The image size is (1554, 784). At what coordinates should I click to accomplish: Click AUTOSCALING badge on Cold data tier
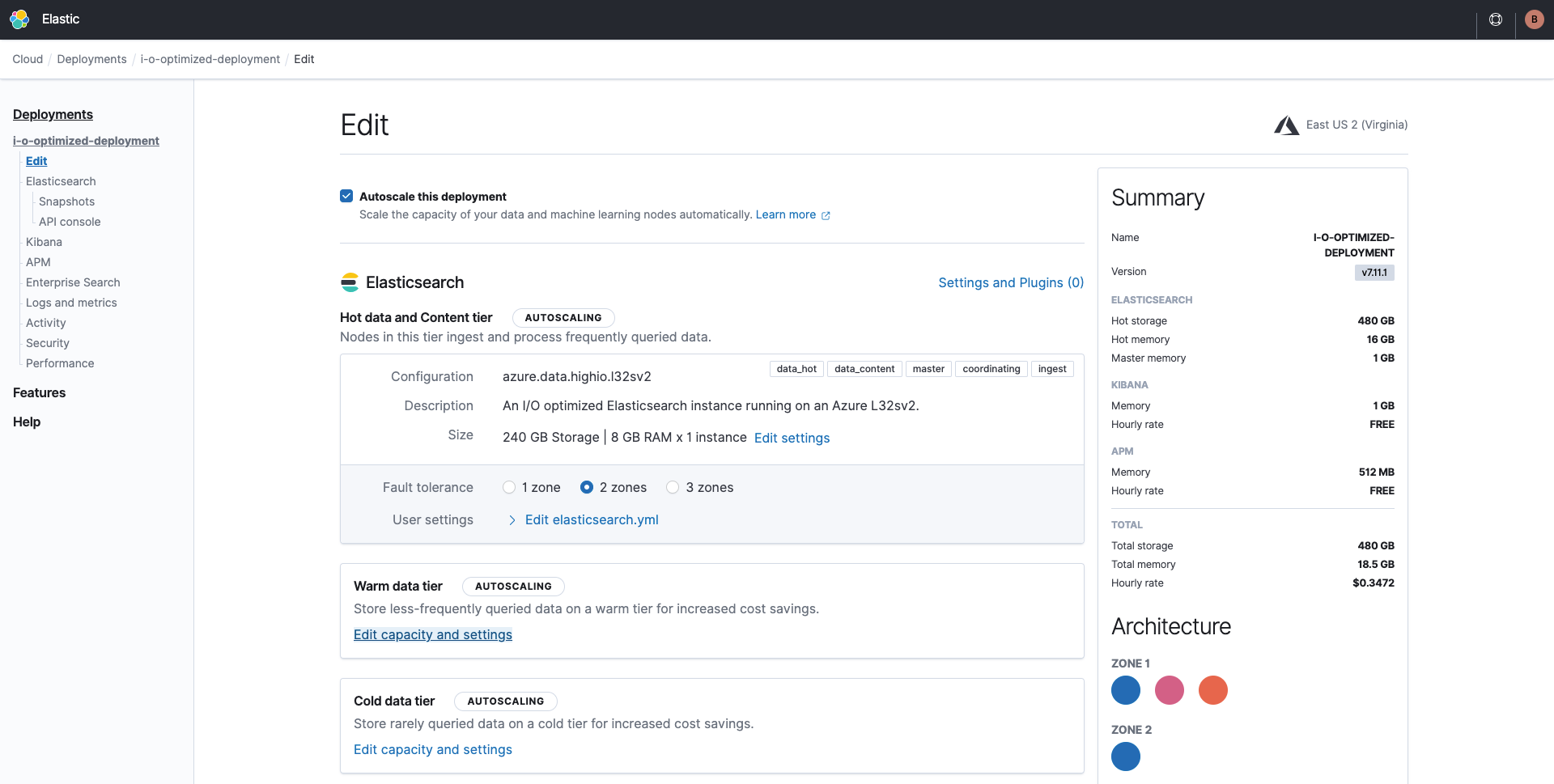click(506, 701)
